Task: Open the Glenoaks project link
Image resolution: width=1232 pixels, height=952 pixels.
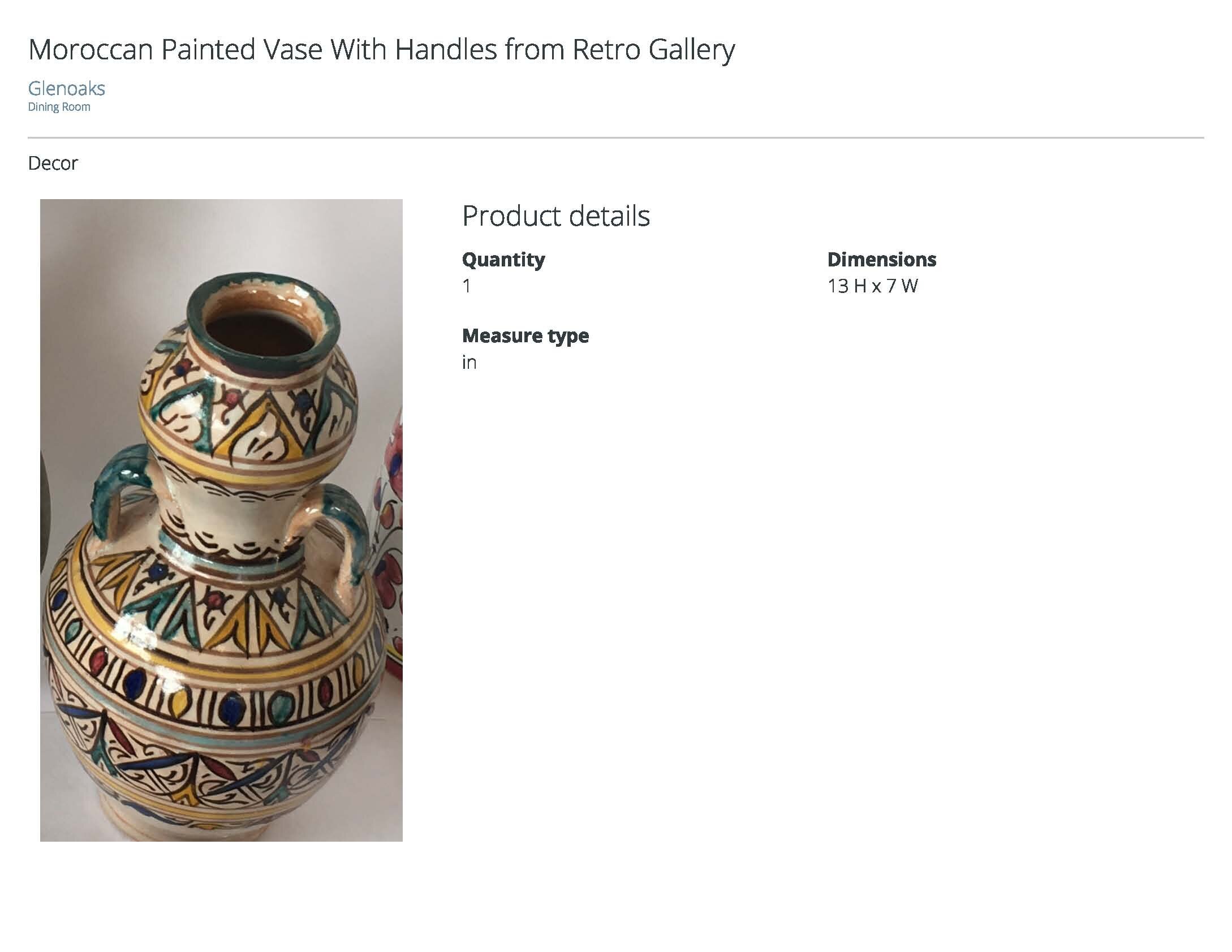Action: (x=66, y=88)
